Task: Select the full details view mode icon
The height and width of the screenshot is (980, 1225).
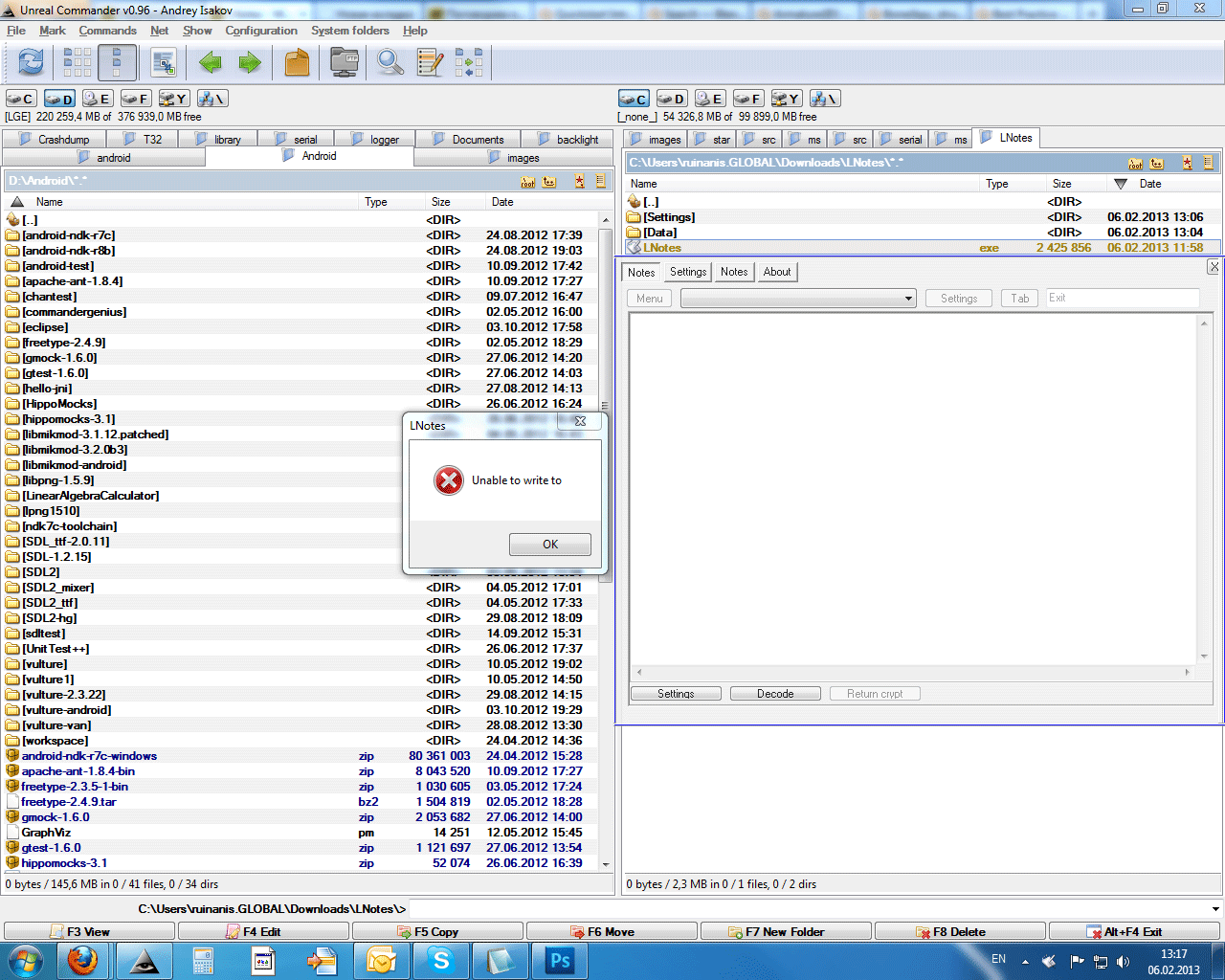Action: [117, 62]
